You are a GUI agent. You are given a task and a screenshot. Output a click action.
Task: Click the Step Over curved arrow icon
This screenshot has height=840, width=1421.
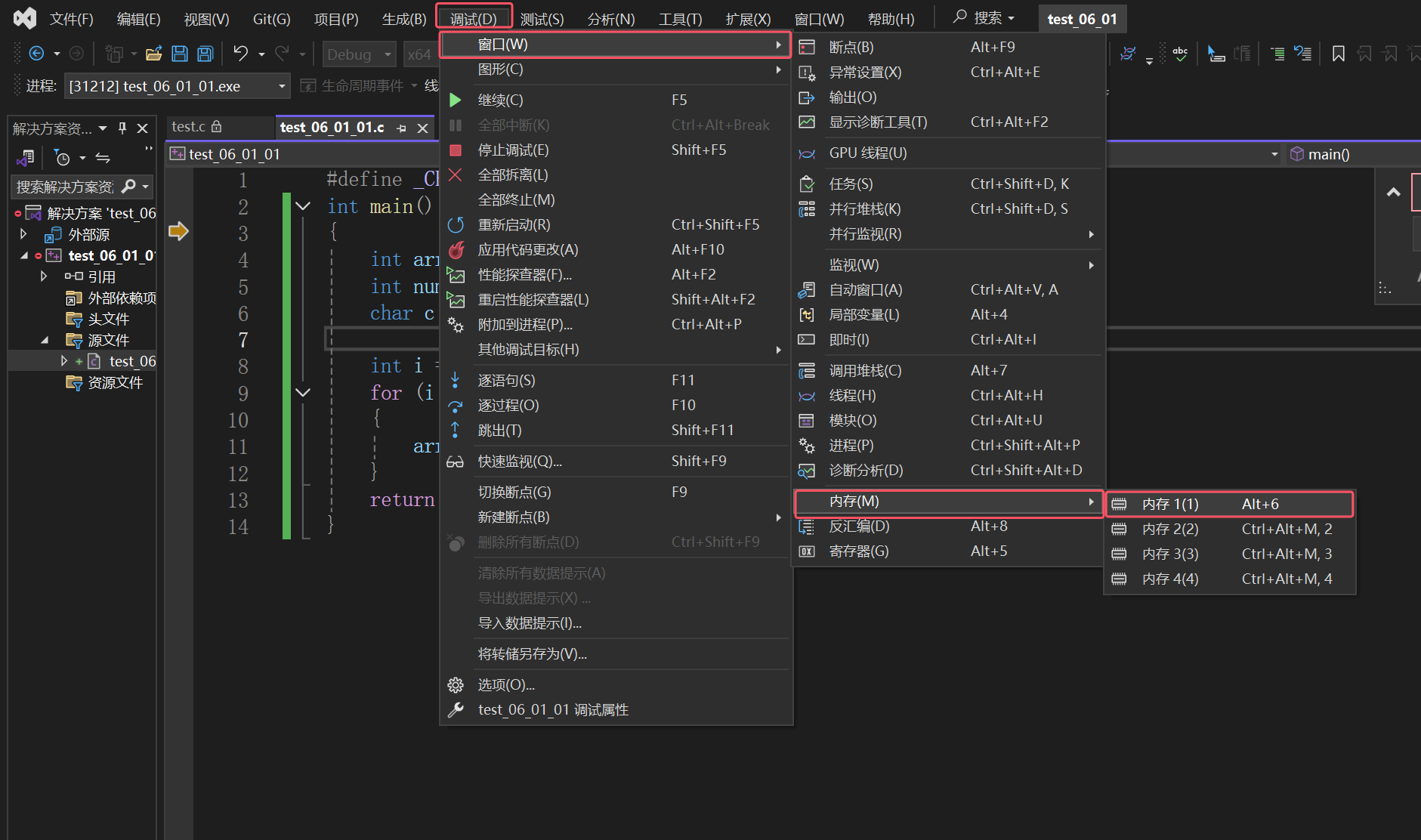tap(456, 406)
